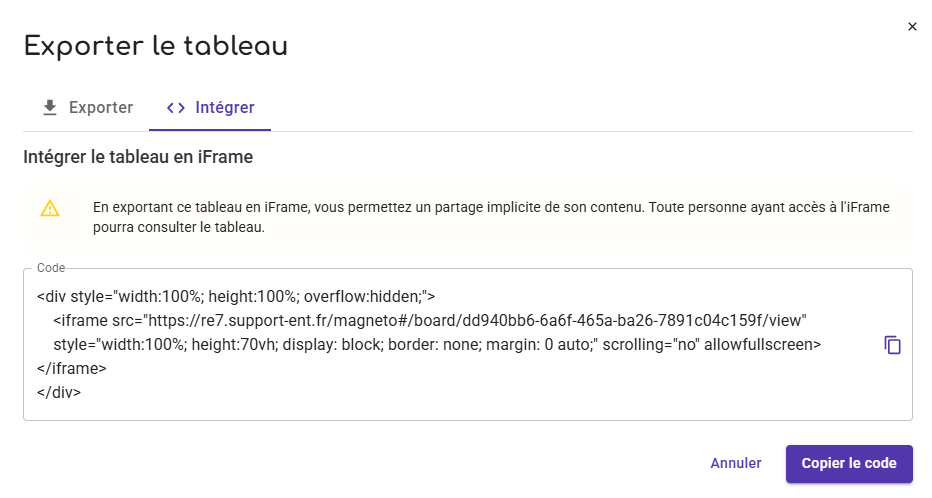Click the angle-brackets icon on Intégrer tab
932x498 pixels.
(x=175, y=108)
